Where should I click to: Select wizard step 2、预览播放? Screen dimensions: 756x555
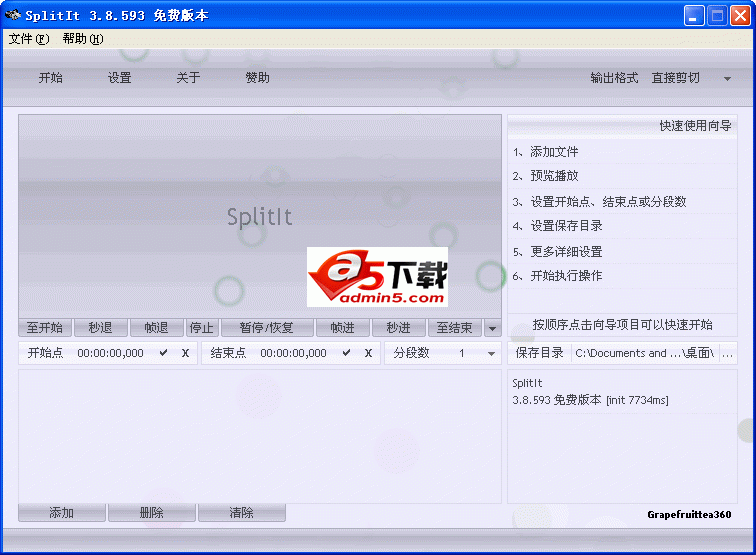click(622, 176)
